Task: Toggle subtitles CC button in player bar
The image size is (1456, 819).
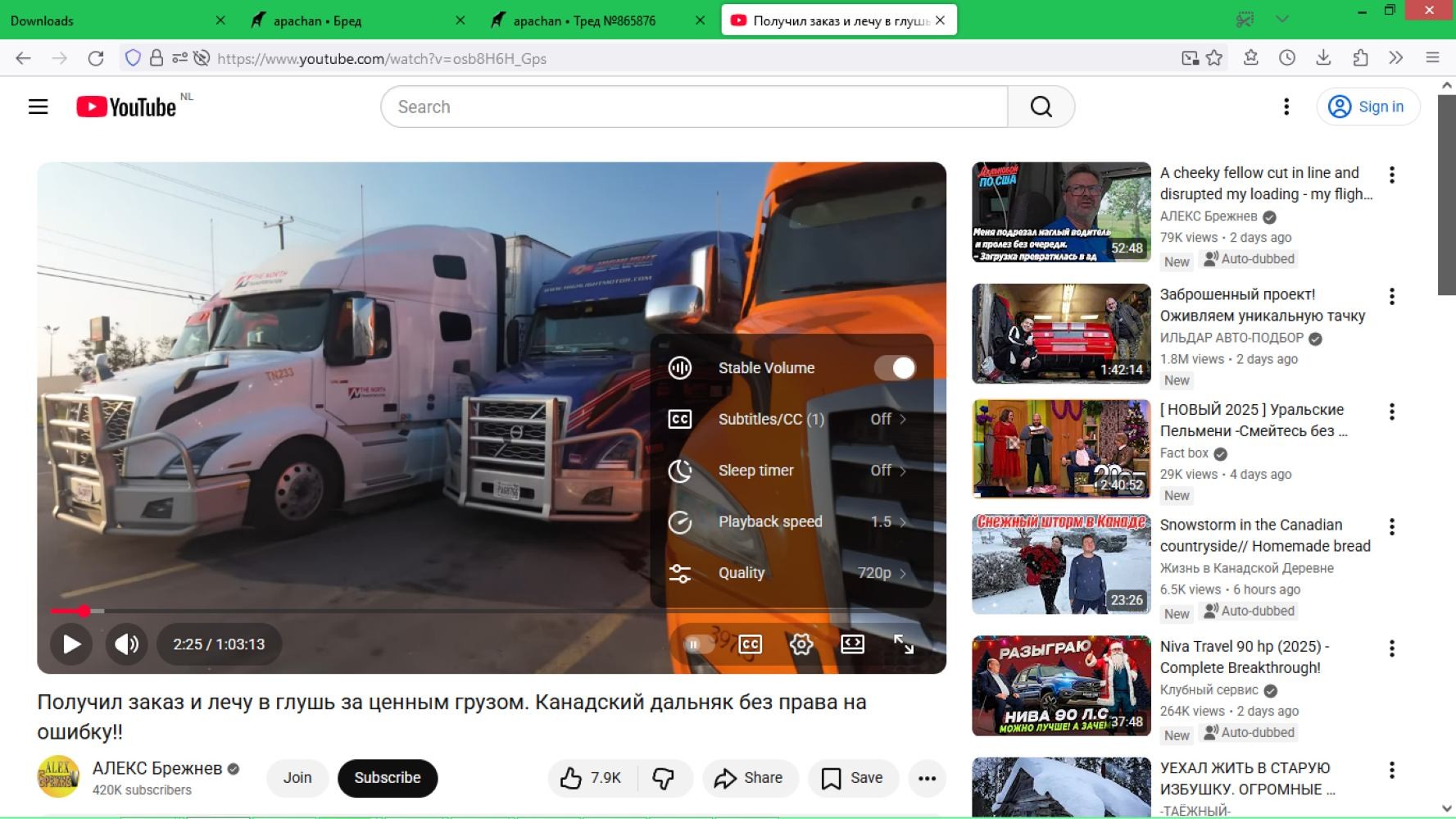Action: coord(750,644)
